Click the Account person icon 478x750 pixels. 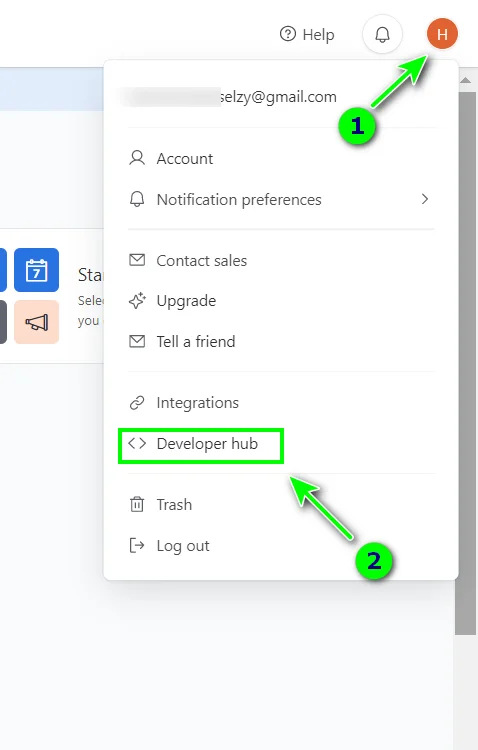tap(137, 158)
